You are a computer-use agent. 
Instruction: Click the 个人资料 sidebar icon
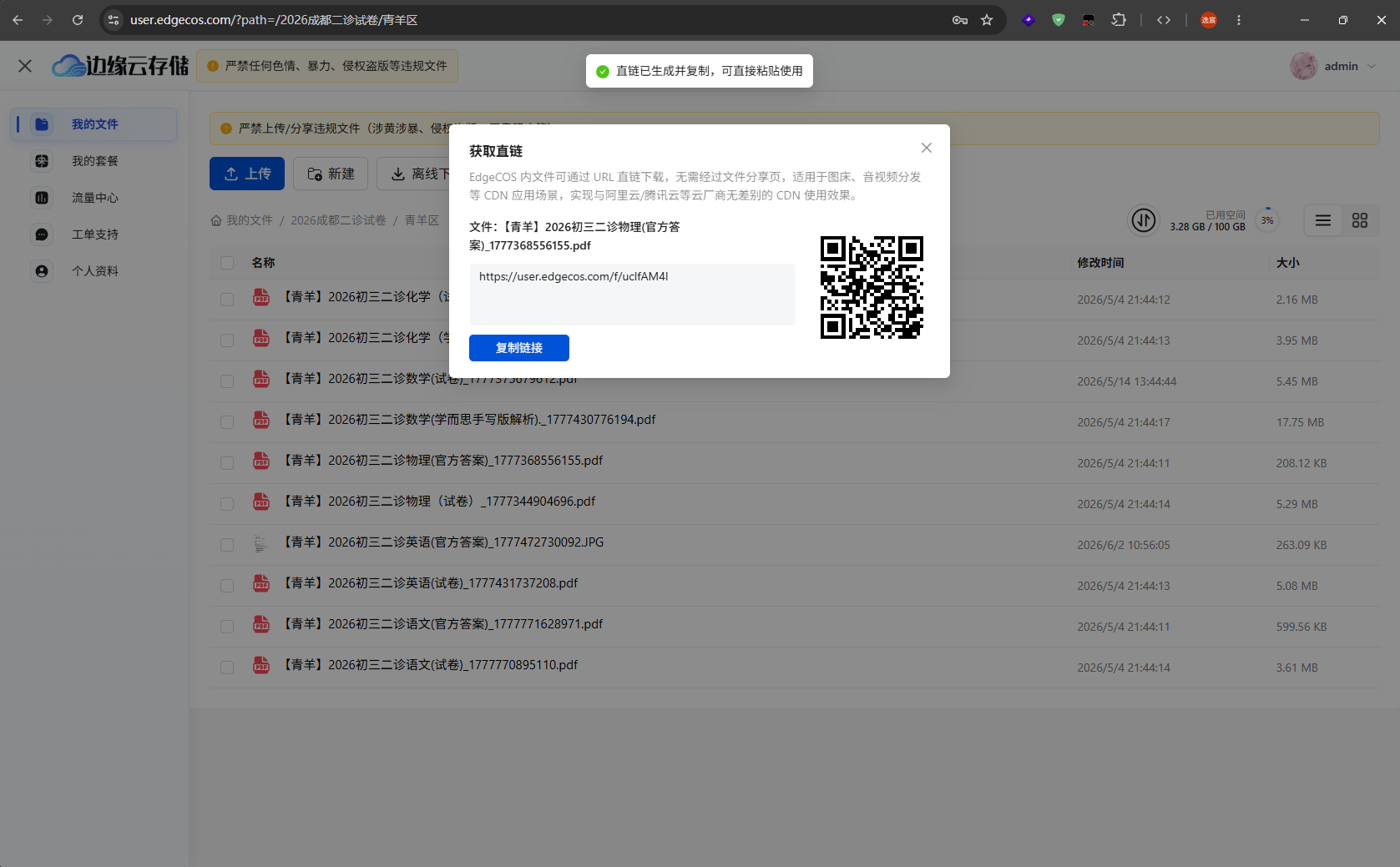[x=42, y=271]
